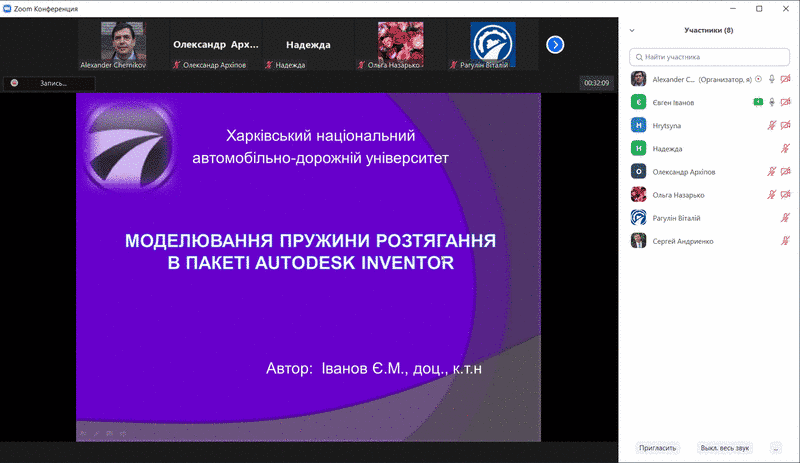Click the Zoom Конференция title bar icon
The width and height of the screenshot is (800, 463).
7,9
